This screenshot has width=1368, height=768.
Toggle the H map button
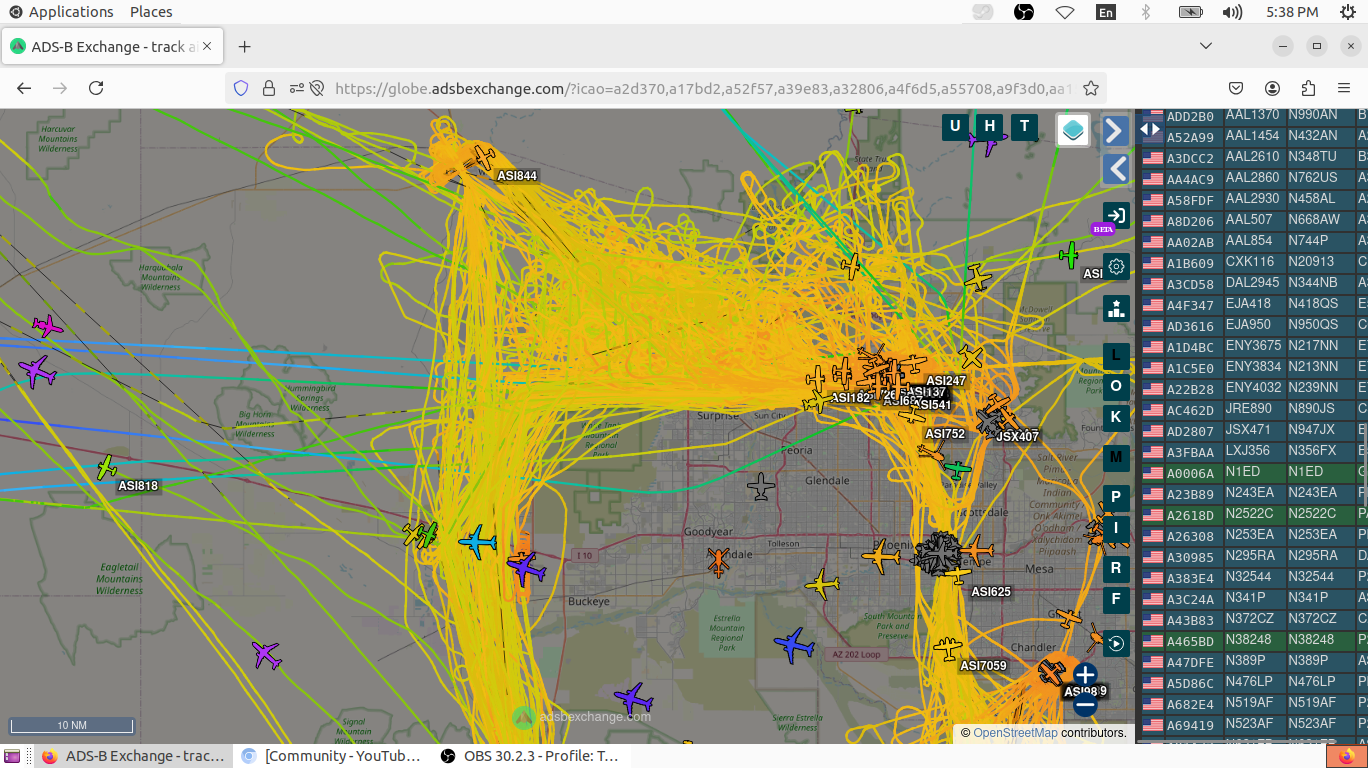[990, 126]
